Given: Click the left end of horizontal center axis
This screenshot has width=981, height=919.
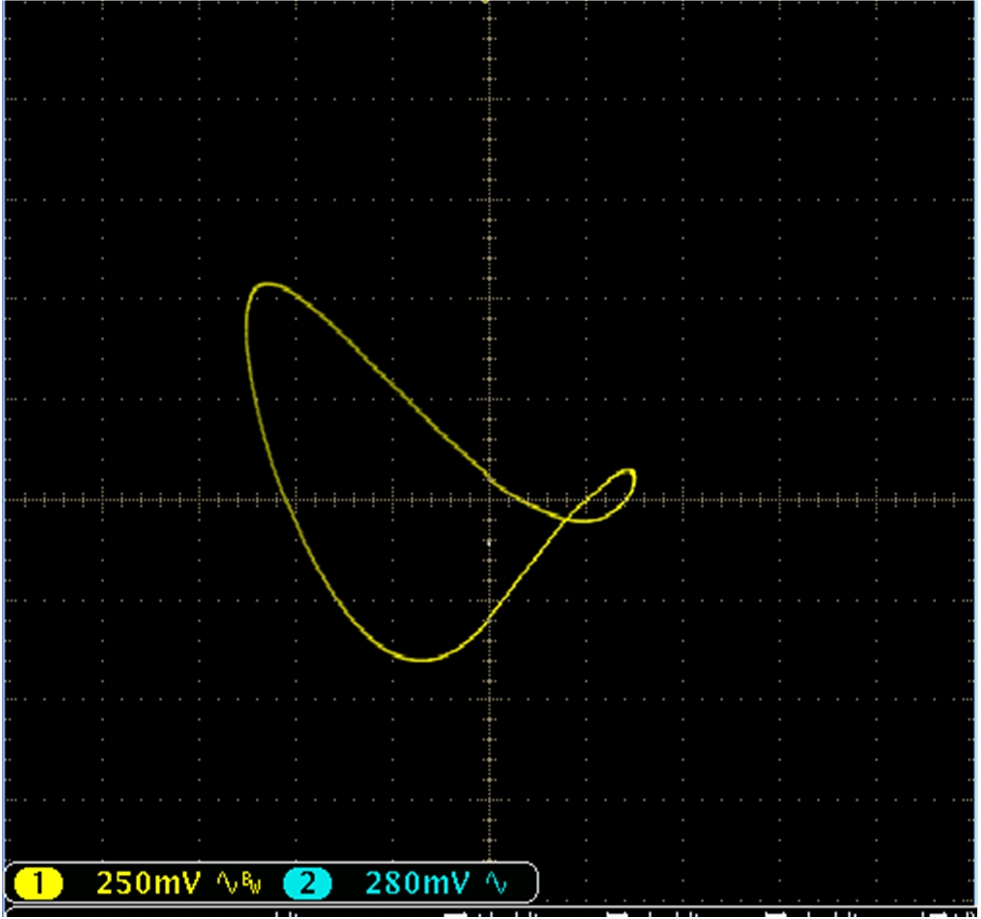Looking at the screenshot, I should click(10, 498).
